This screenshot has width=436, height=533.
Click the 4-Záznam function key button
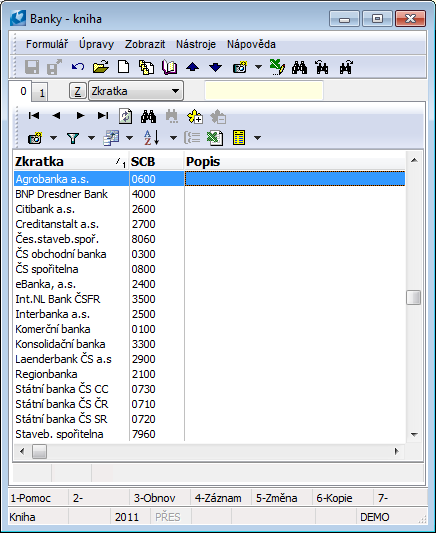221,498
